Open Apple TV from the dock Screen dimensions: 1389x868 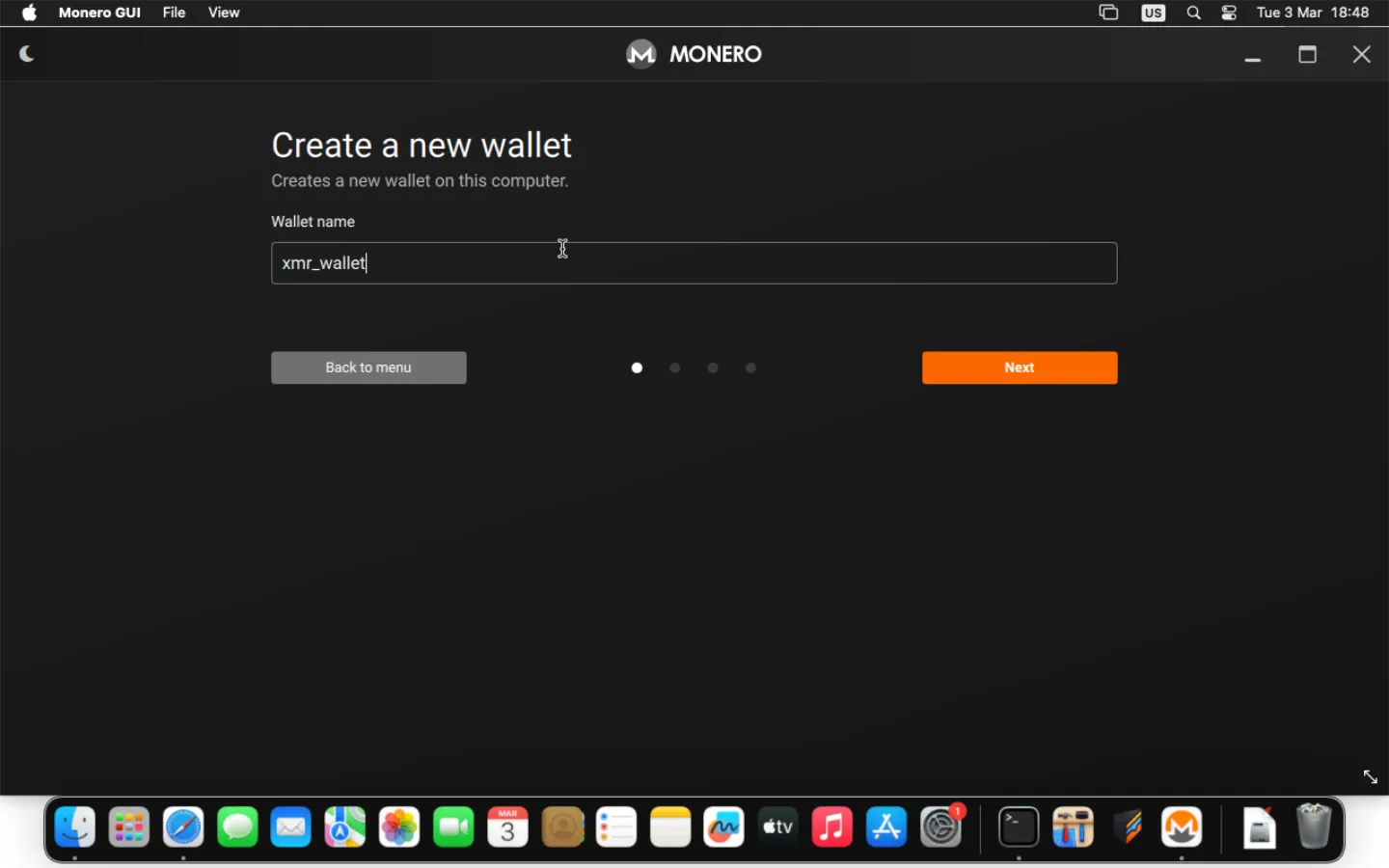tap(778, 827)
